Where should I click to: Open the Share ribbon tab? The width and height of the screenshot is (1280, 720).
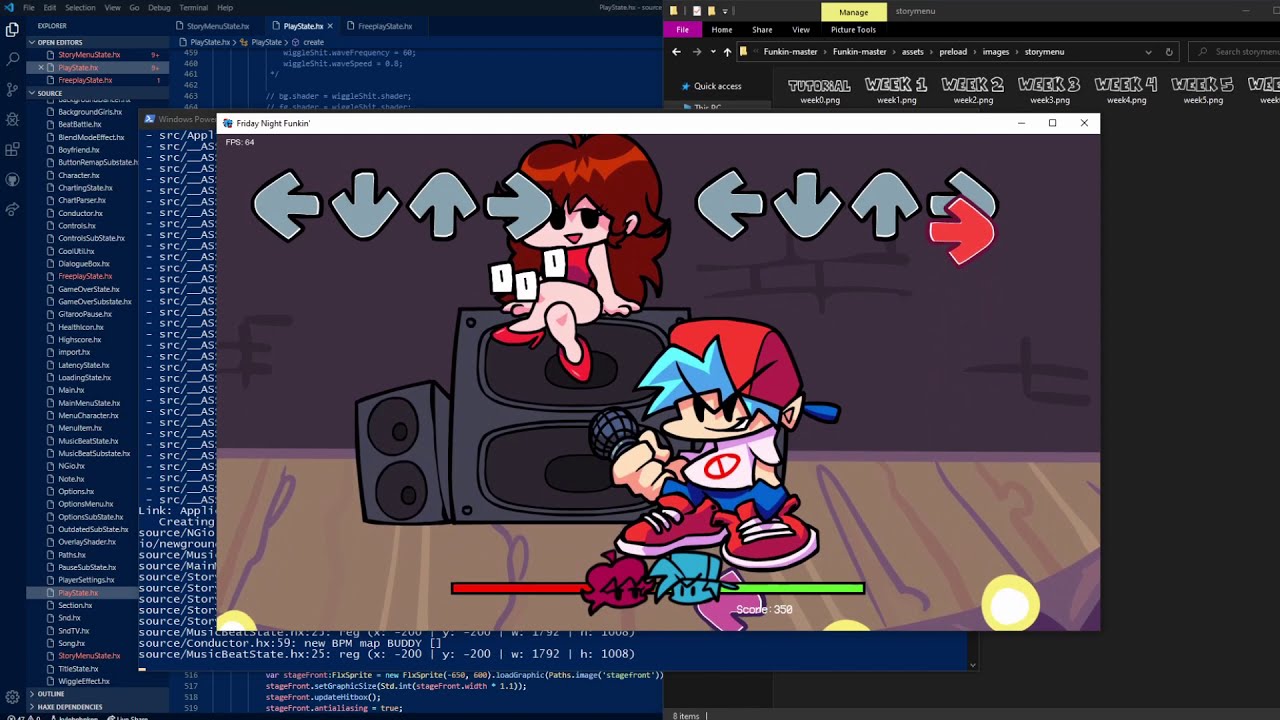click(x=762, y=30)
